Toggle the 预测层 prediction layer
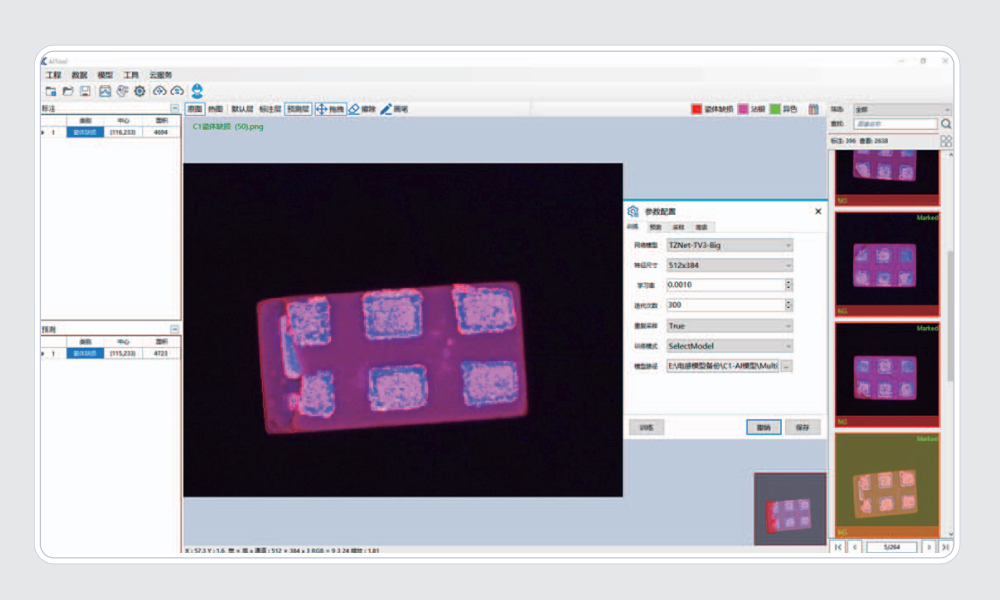Image resolution: width=1000 pixels, height=600 pixels. 298,109
